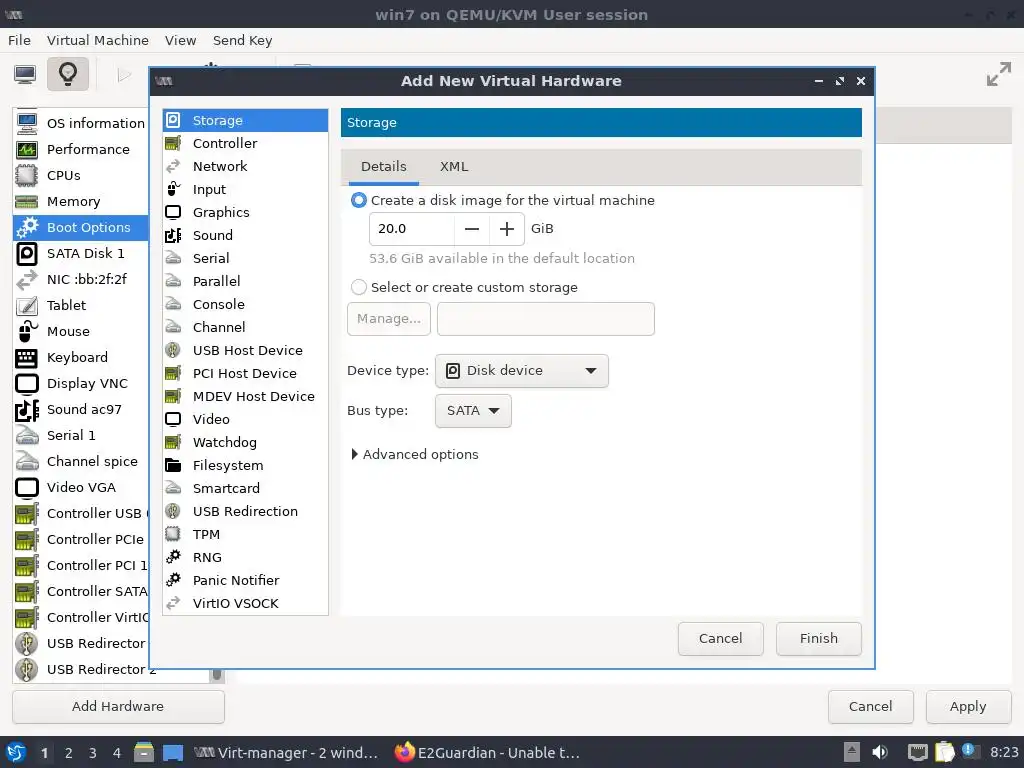Open the taskbar volume speaker icon
Screen dimensions: 1024x768
880,752
